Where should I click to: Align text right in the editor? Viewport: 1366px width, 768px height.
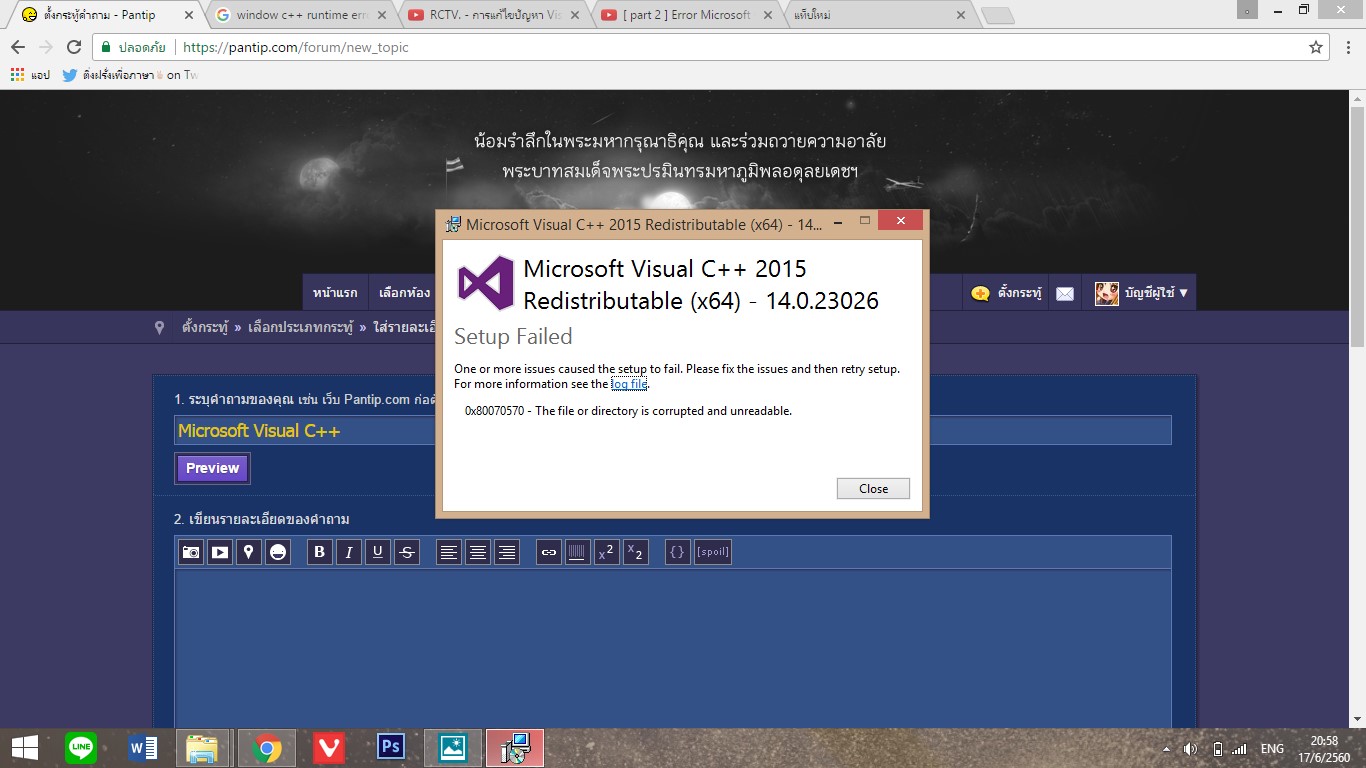507,552
